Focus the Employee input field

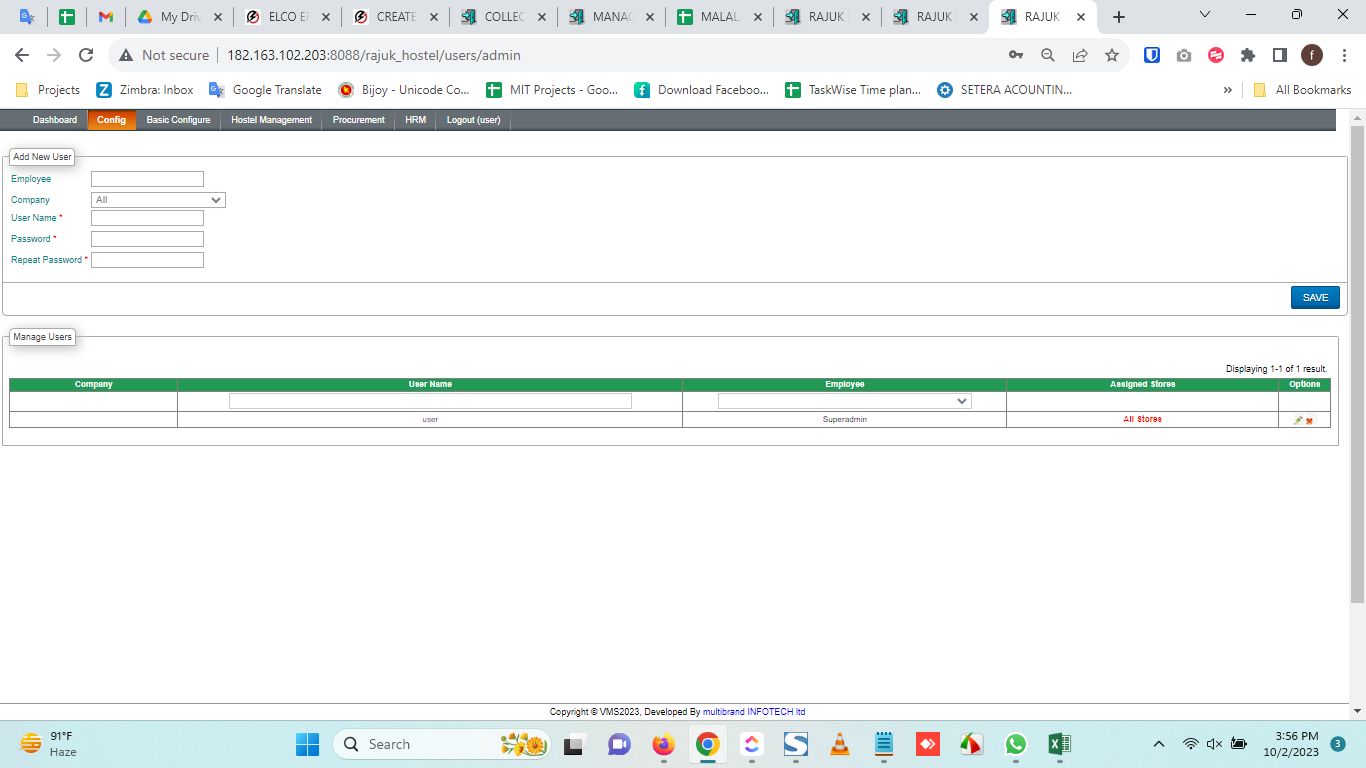pos(147,179)
